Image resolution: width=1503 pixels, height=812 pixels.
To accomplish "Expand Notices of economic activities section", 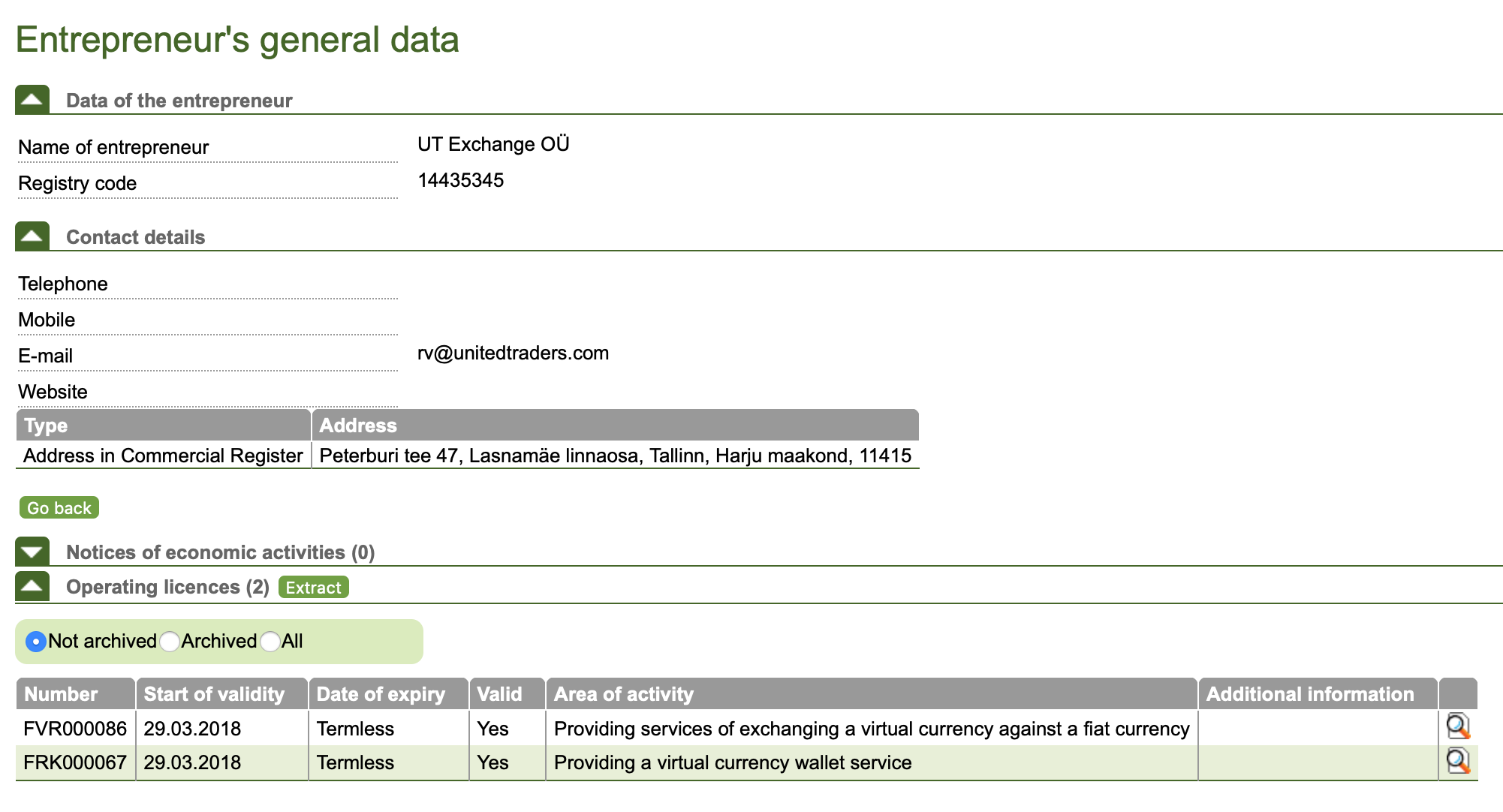I will (32, 552).
